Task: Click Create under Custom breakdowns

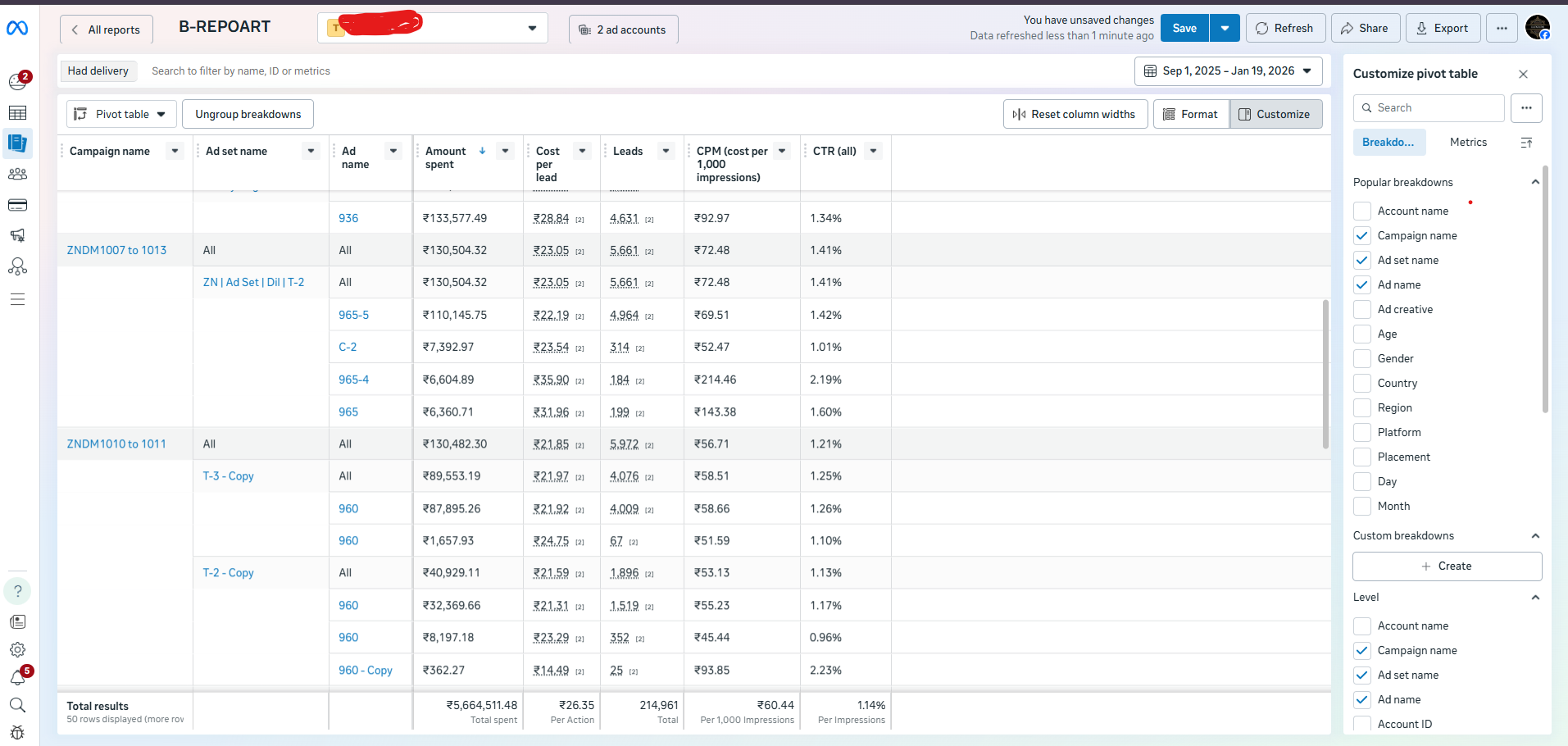Action: [x=1447, y=566]
